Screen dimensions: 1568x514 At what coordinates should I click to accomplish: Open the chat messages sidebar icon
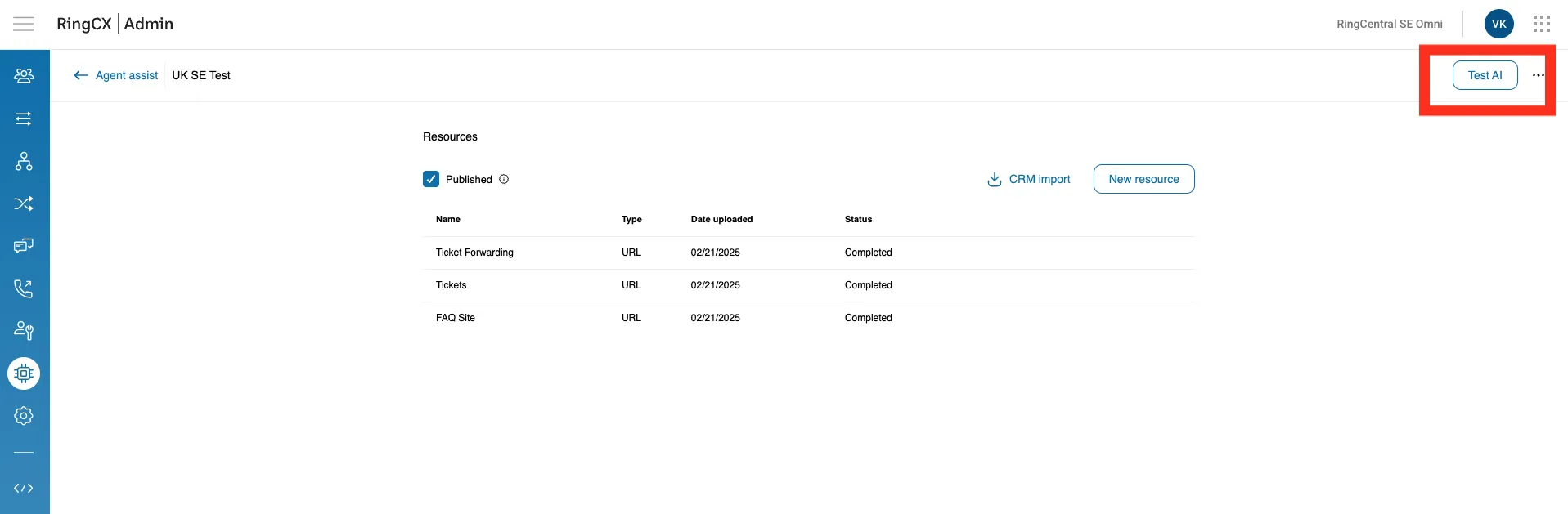tap(24, 246)
